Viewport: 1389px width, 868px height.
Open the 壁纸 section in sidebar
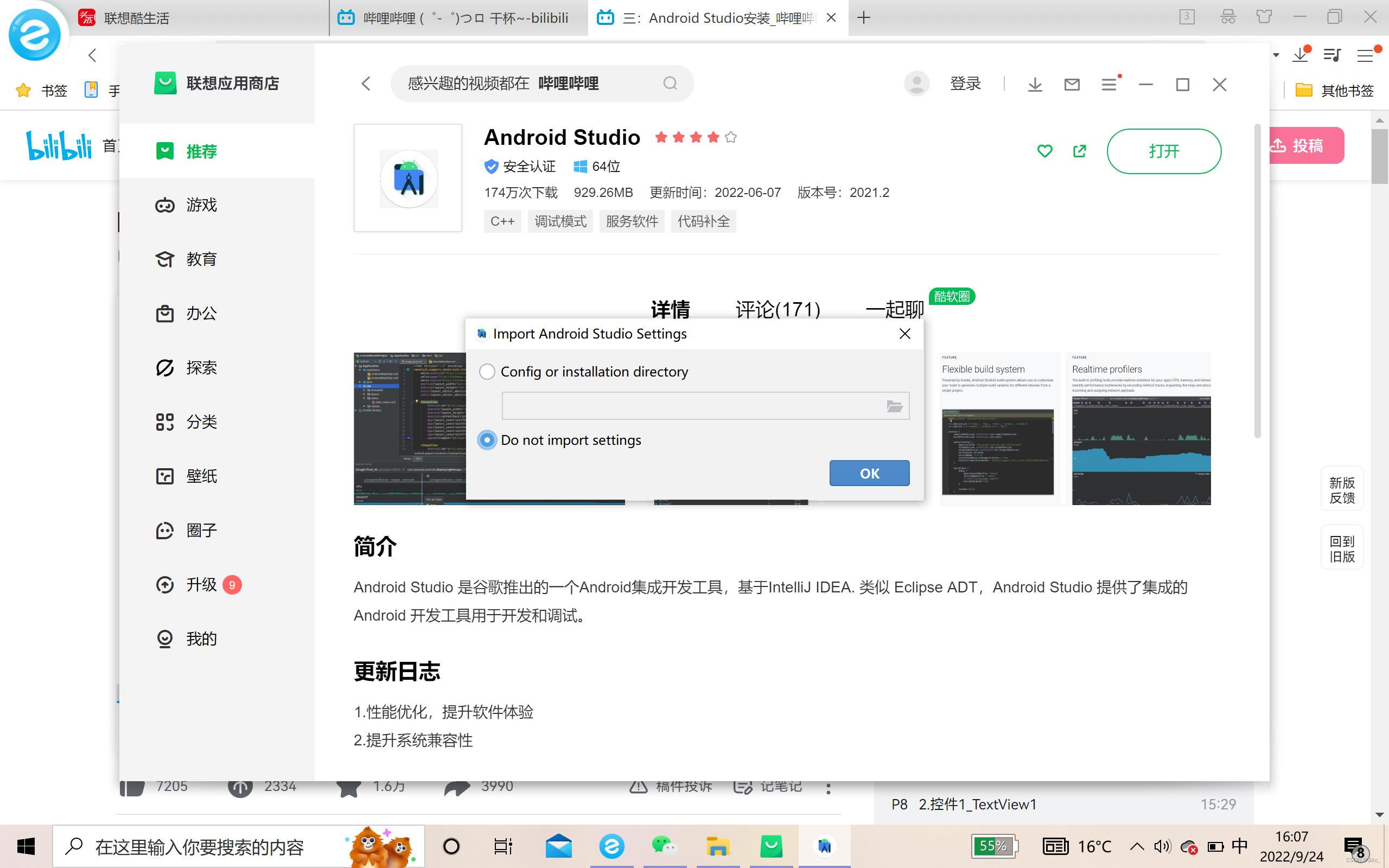(217, 476)
